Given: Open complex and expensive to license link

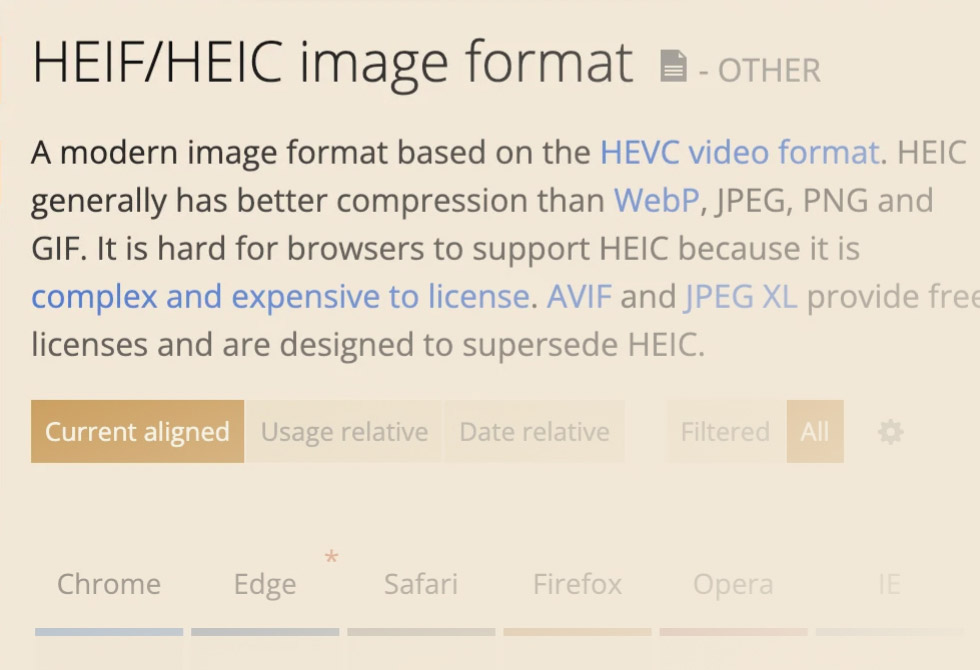Looking at the screenshot, I should [x=281, y=297].
